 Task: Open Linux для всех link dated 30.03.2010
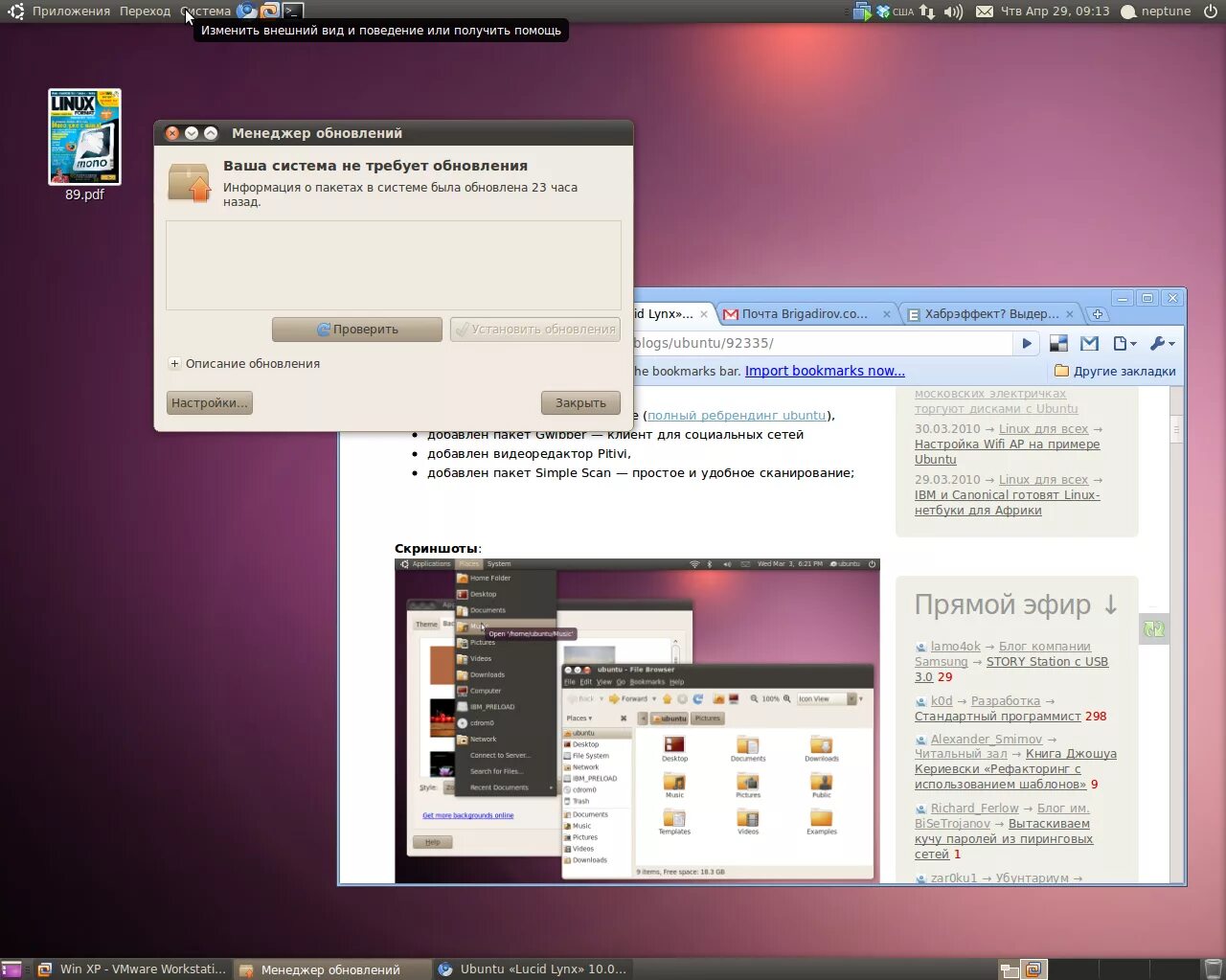coord(1043,429)
